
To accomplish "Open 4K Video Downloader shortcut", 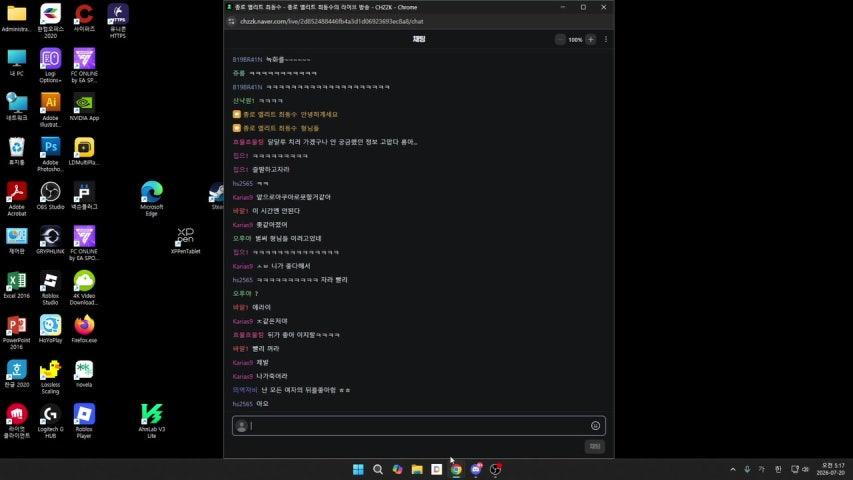I will [x=84, y=288].
